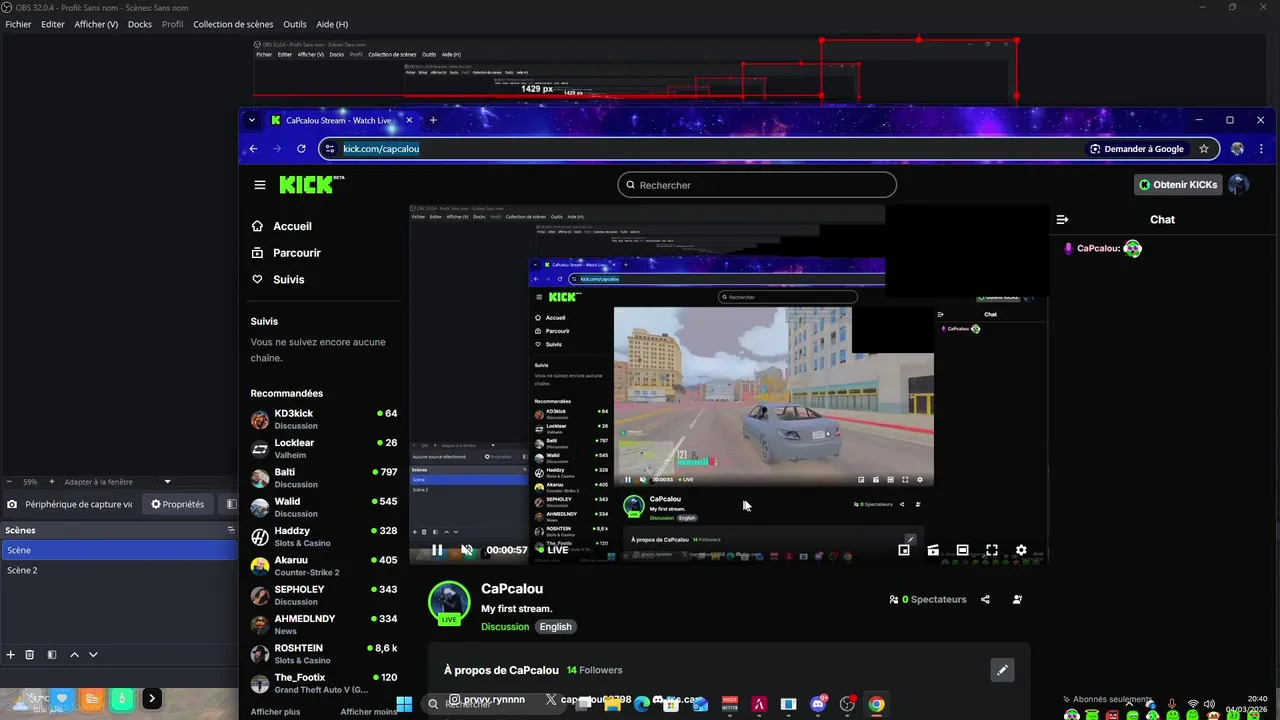
Task: Open a new Chrome tab
Action: coord(433,120)
